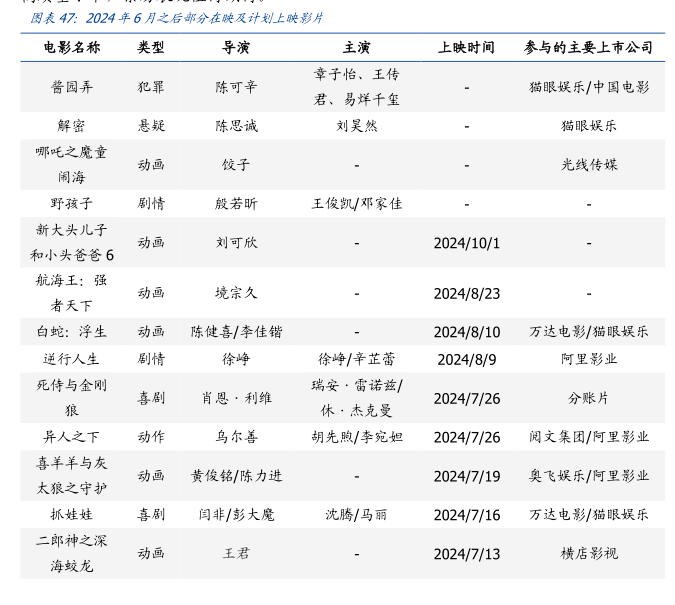The image size is (675, 605).
Task: Click the "电影名称" column header
Action: [x=72, y=47]
